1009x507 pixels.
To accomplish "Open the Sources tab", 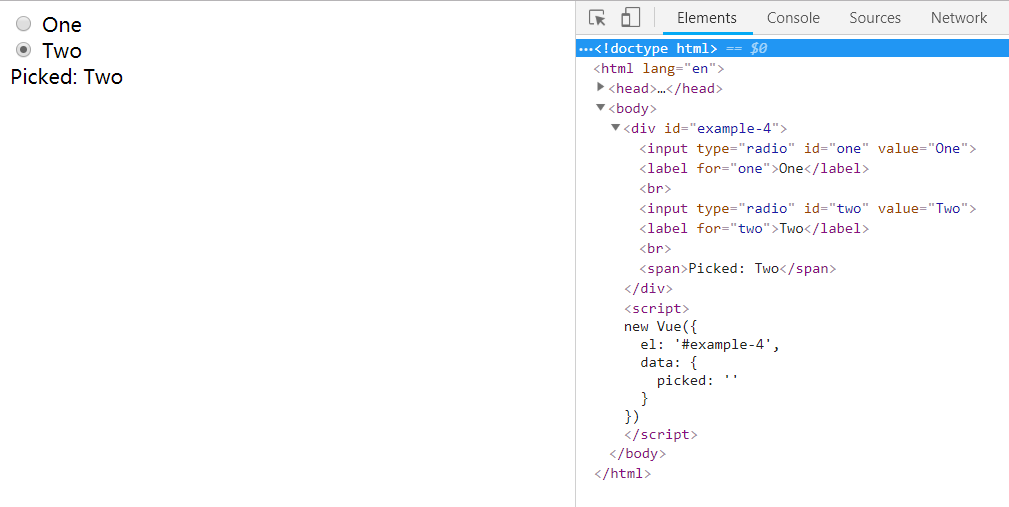I will (875, 18).
